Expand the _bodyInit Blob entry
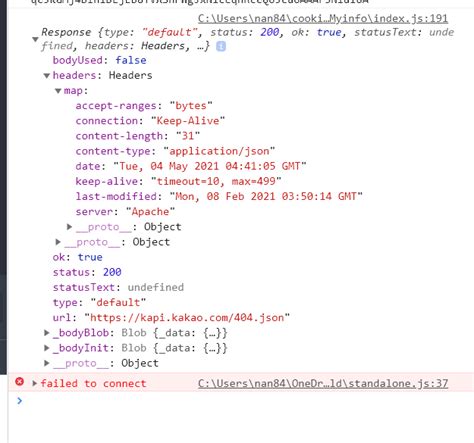Image resolution: width=474 pixels, height=443 pixels. tap(47, 348)
